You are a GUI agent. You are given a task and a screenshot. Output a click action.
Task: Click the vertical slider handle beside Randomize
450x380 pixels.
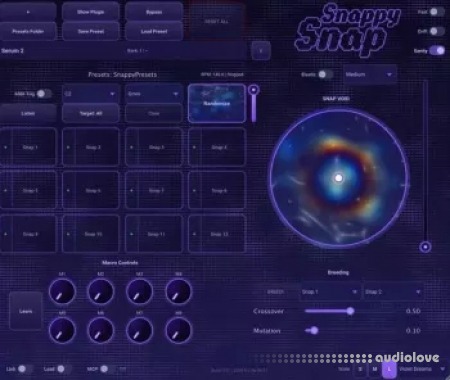254,90
